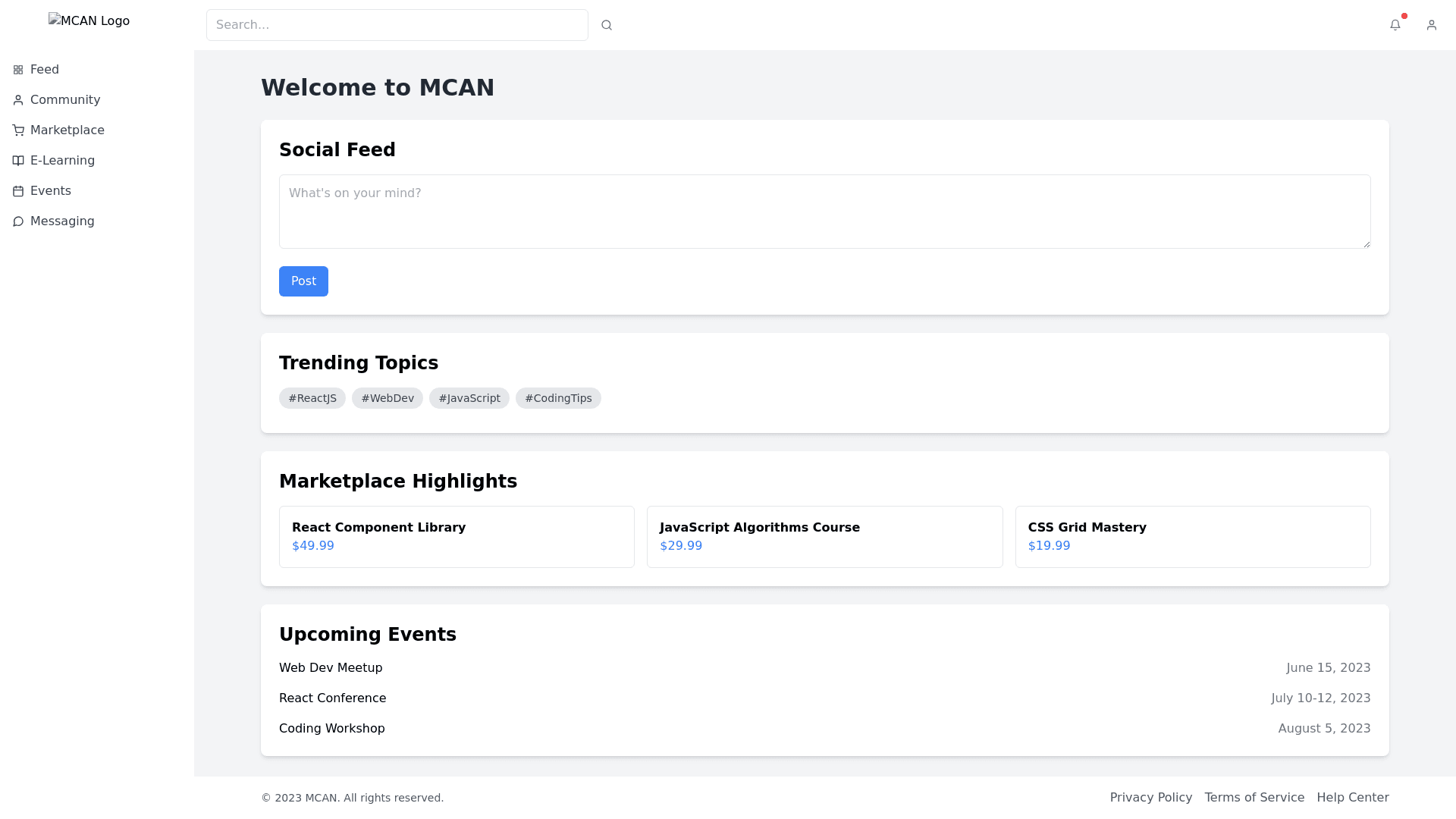The height and width of the screenshot is (819, 1456).
Task: Open the CSS Grid Mastery card
Action: 1192,537
